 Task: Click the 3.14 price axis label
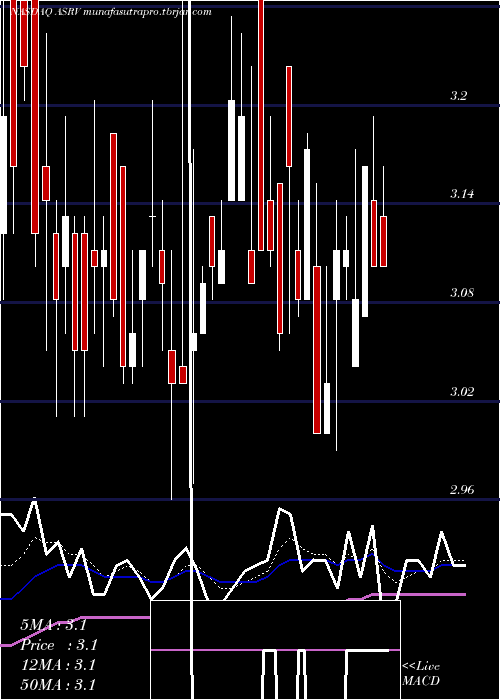pos(461,194)
